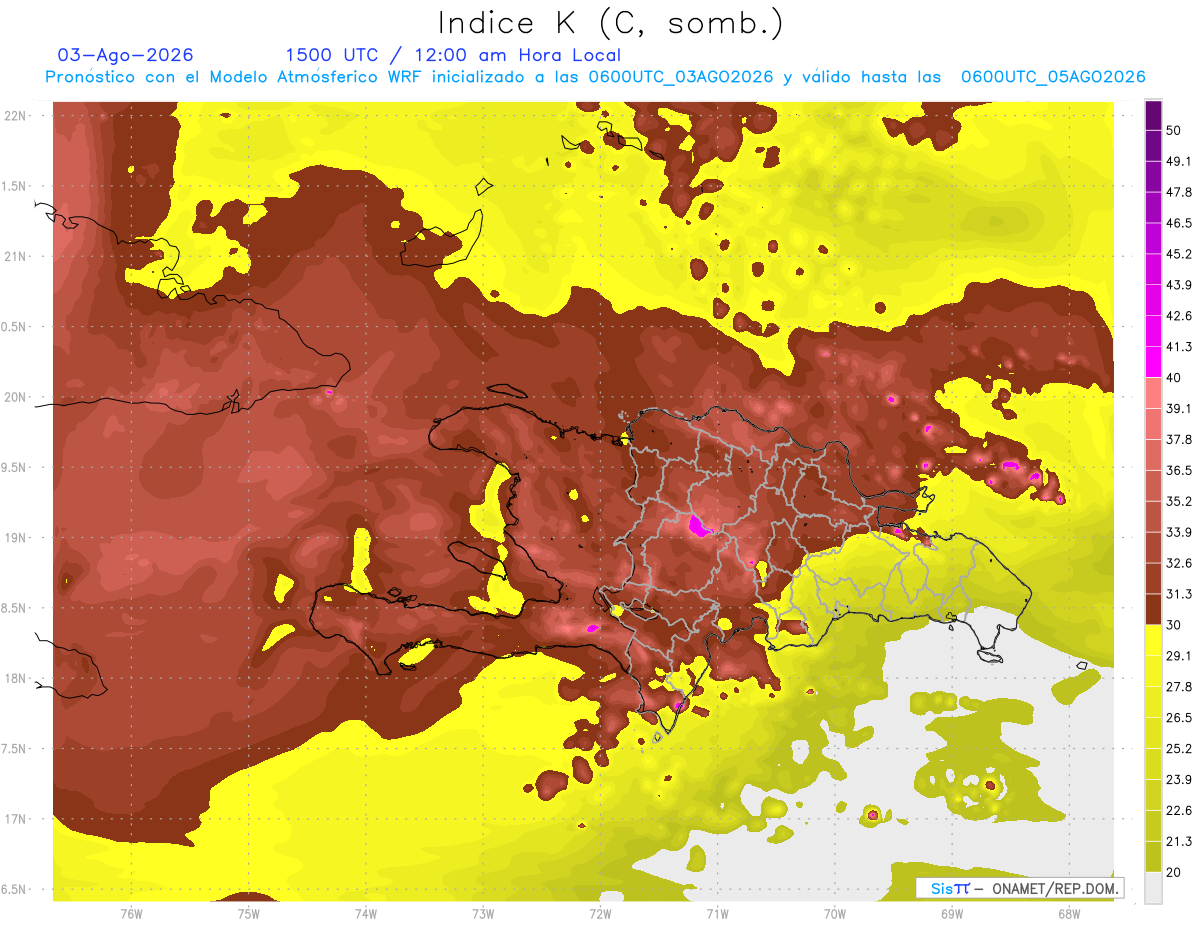1200x927 pixels.
Task: Click the "73W" longitude label
Action: 483,915
